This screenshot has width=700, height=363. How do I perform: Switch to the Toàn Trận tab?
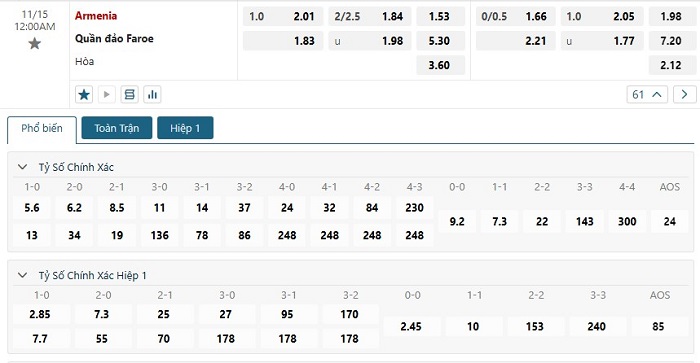click(117, 128)
